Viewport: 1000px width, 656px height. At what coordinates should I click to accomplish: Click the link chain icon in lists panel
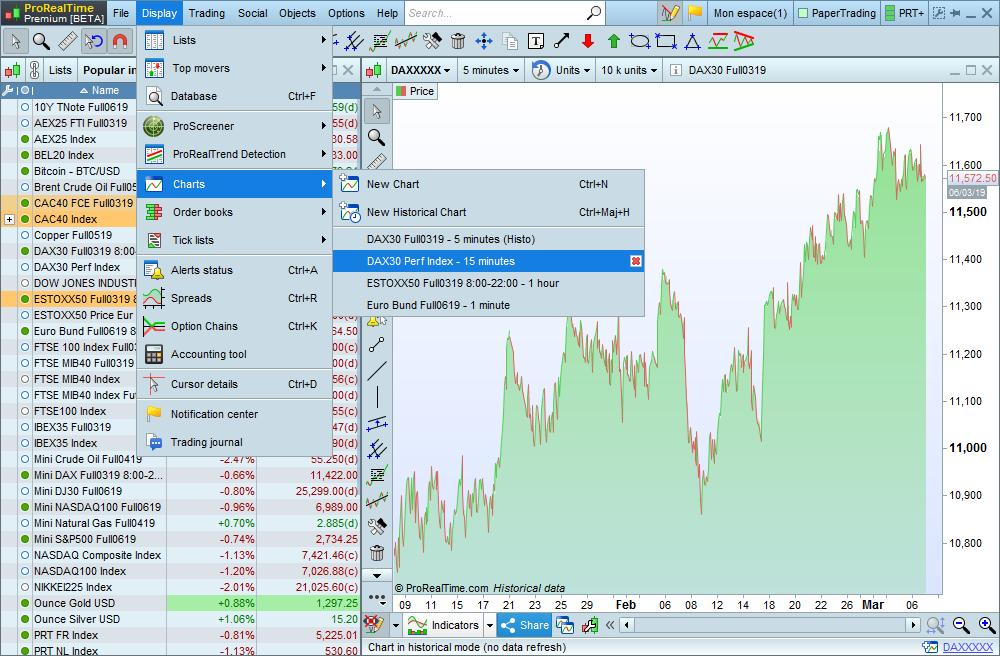tap(34, 70)
